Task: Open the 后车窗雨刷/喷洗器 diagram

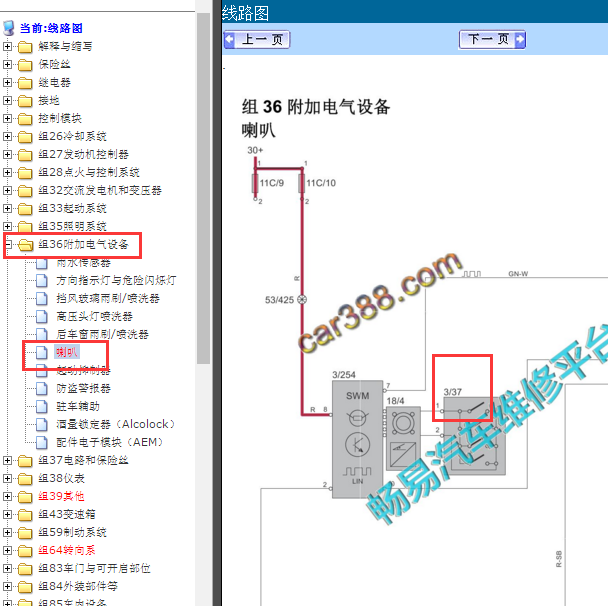Action: [x=102, y=335]
